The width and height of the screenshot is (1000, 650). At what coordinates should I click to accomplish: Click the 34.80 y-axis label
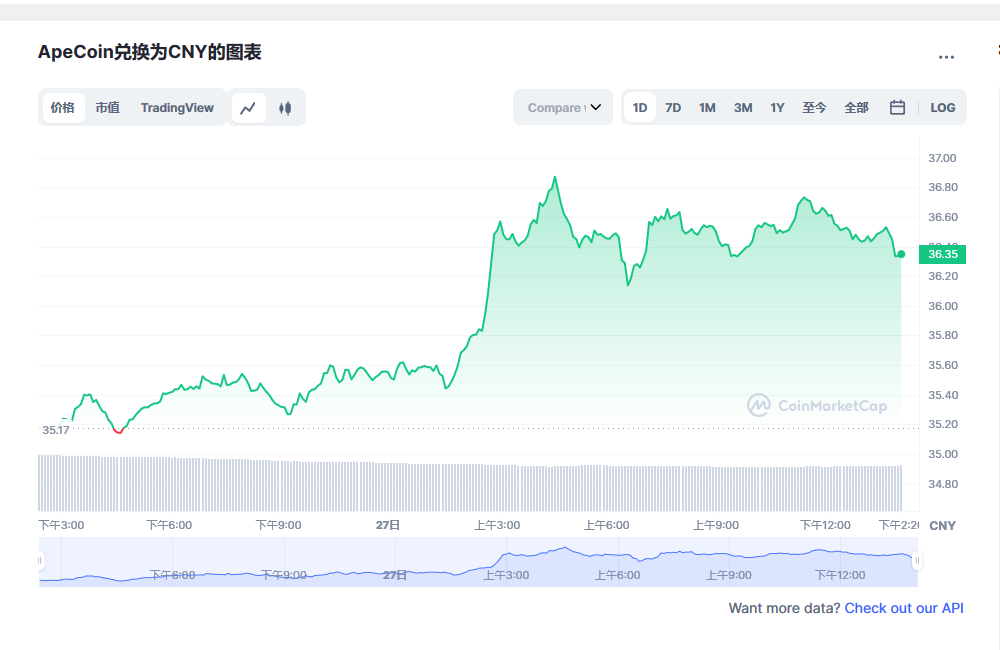[943, 484]
